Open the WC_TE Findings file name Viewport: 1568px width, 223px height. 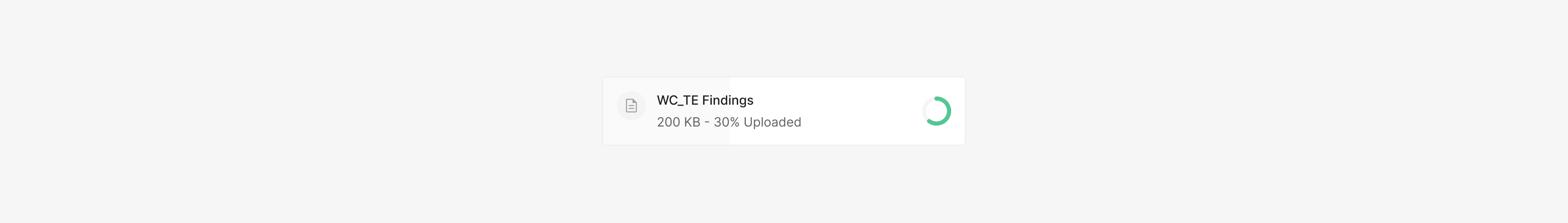pyautogui.click(x=705, y=101)
